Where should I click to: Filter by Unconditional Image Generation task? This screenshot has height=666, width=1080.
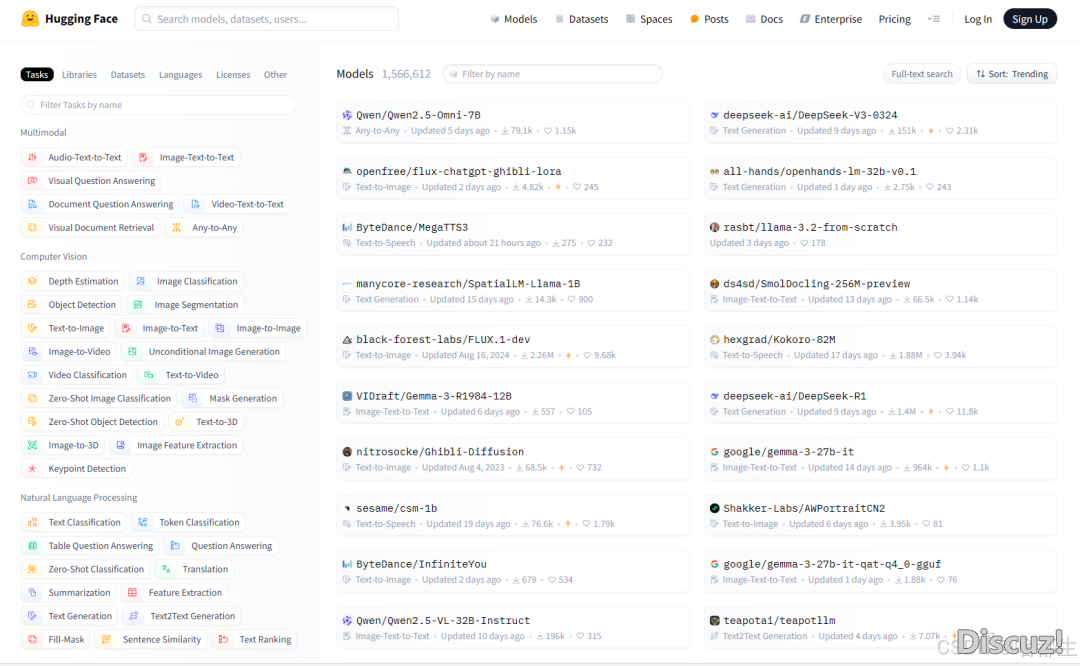coord(203,351)
